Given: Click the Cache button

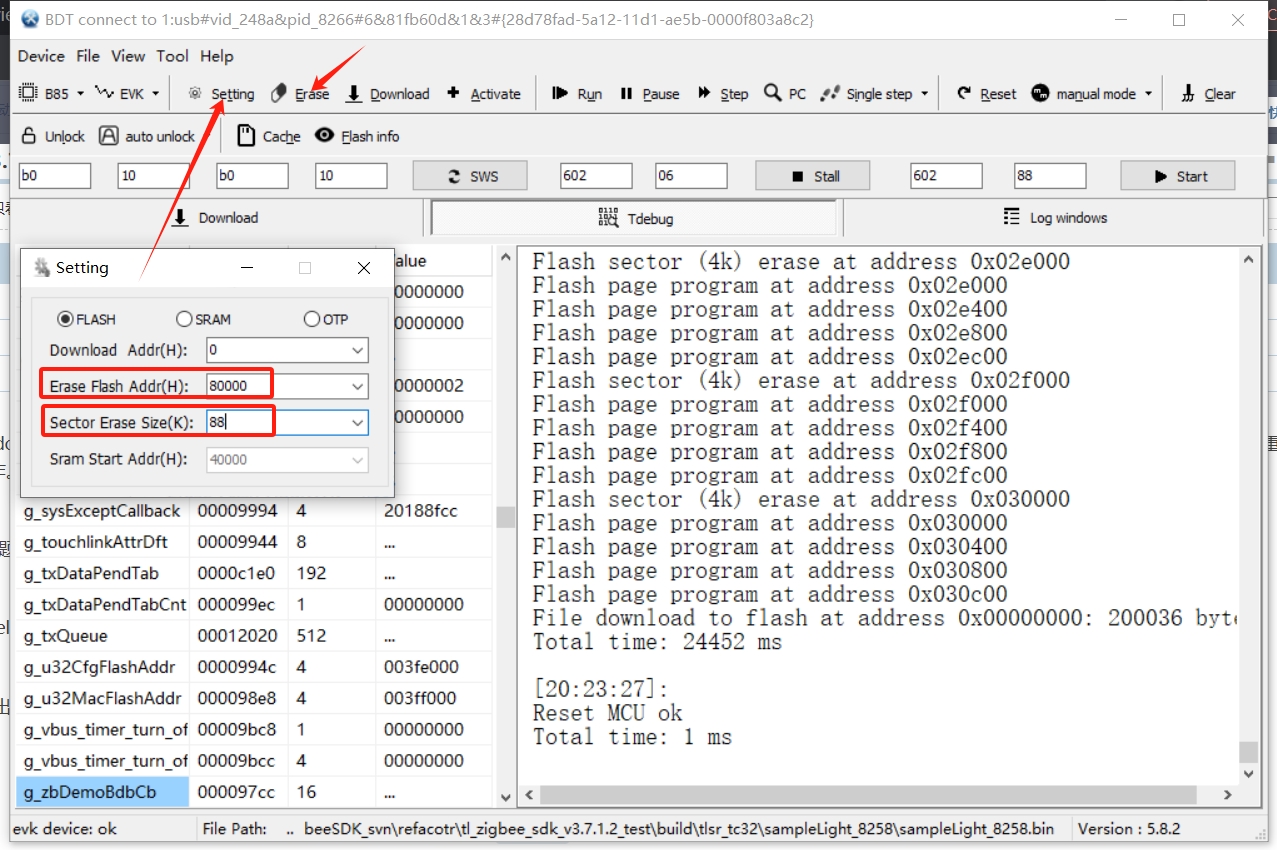Looking at the screenshot, I should (x=268, y=136).
